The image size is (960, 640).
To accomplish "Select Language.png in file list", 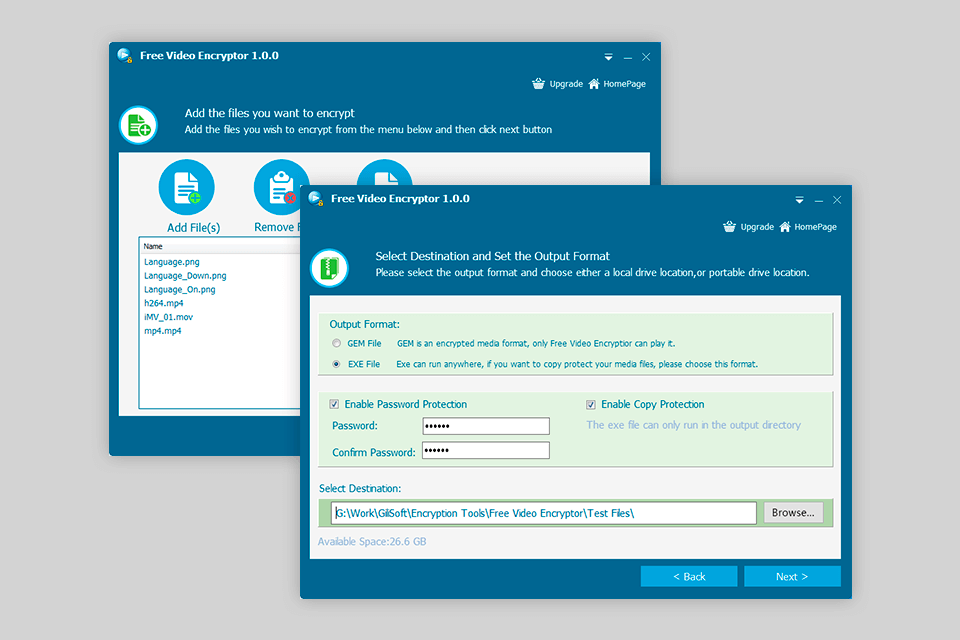I will point(172,262).
